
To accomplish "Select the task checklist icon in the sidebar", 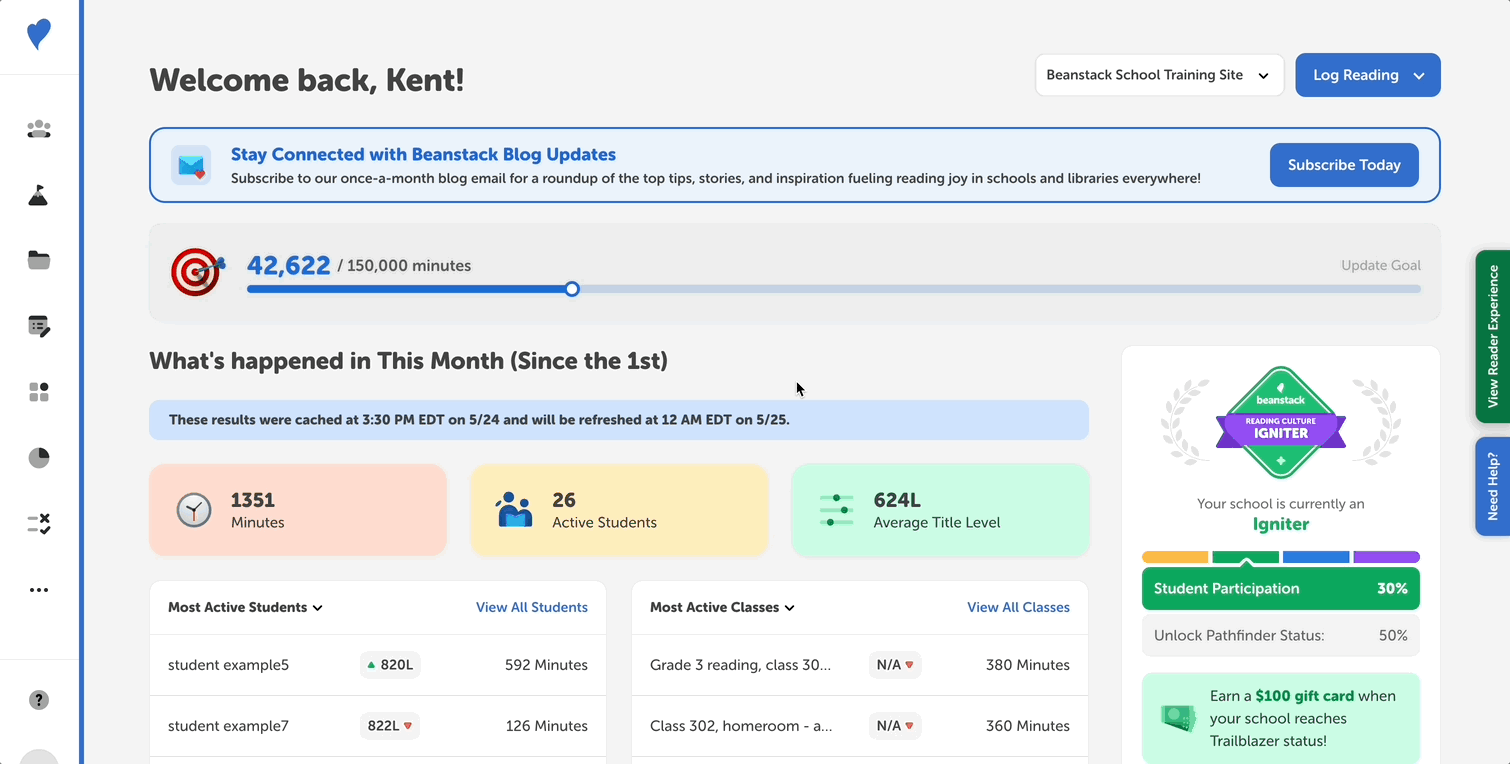I will [38, 523].
